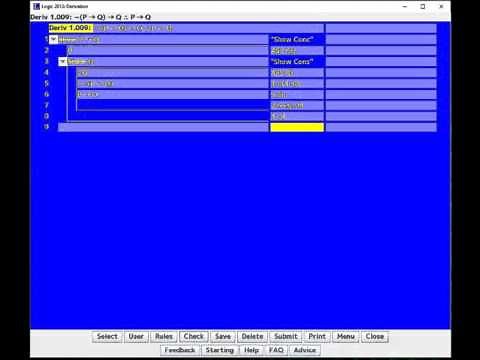
Task: Click the Logic 2010 app icon in title bar
Action: (36, 6)
